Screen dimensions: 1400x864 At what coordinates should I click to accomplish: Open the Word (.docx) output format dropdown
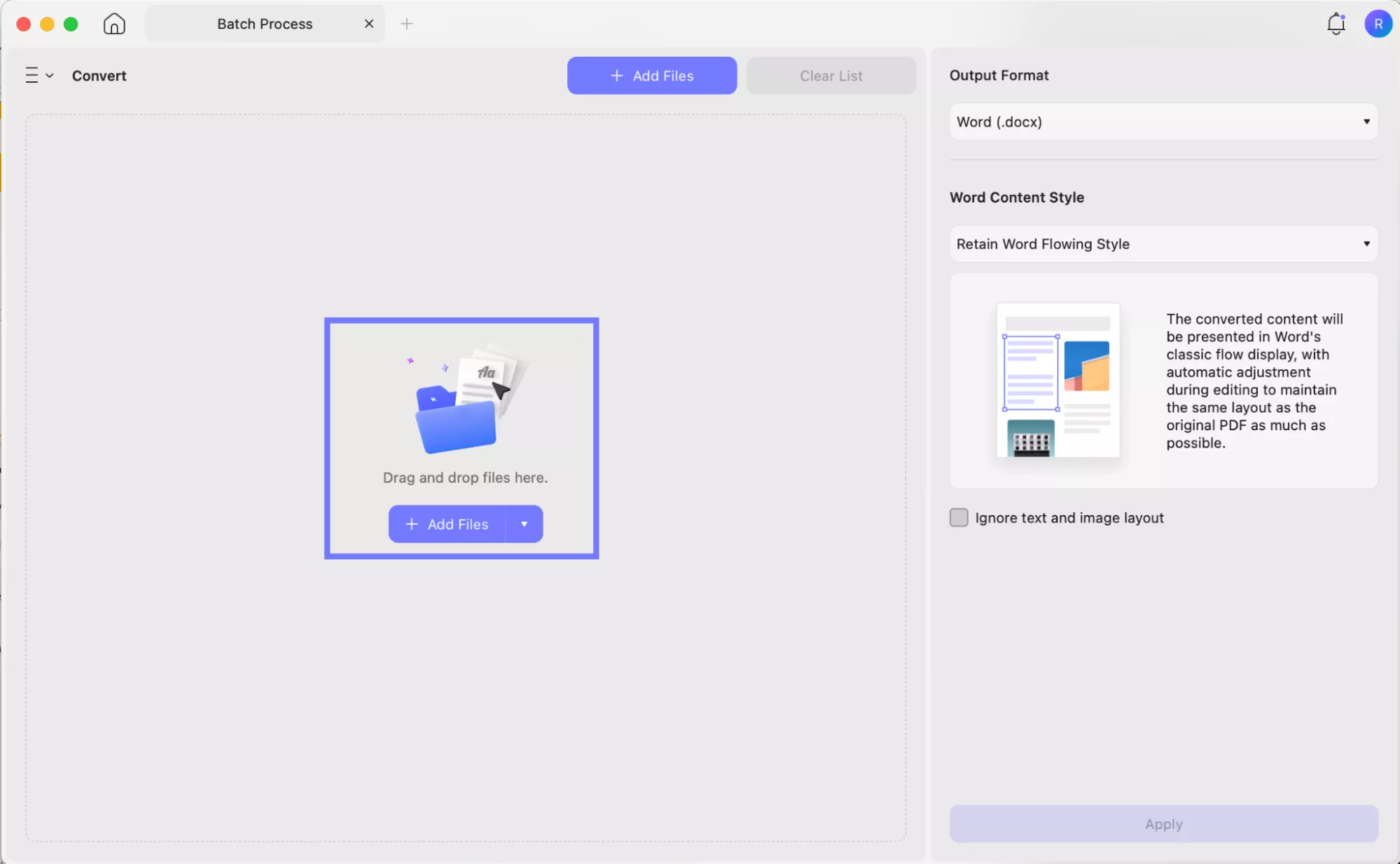(x=1162, y=121)
